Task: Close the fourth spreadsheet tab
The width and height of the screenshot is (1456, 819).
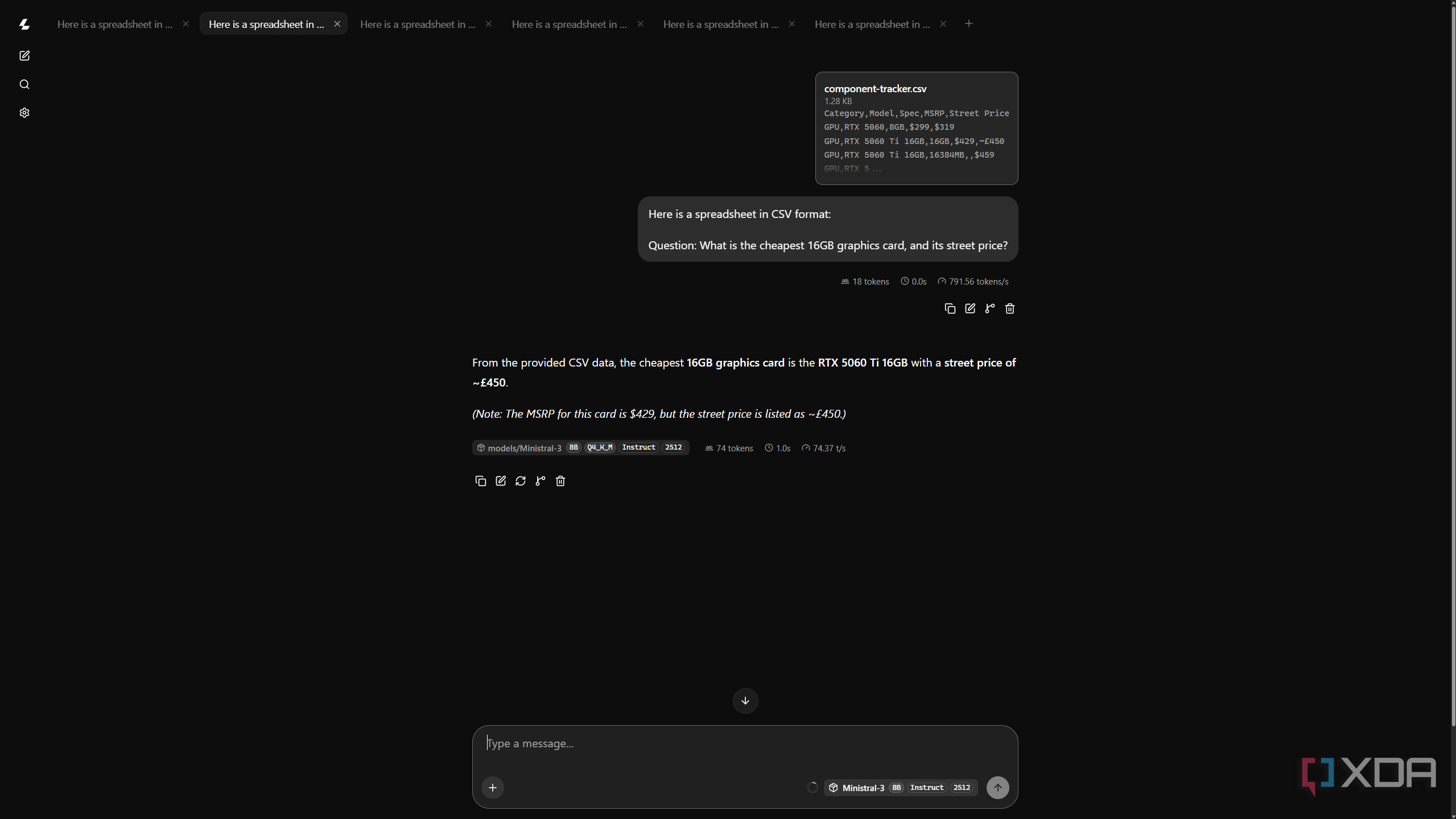Action: [641, 24]
